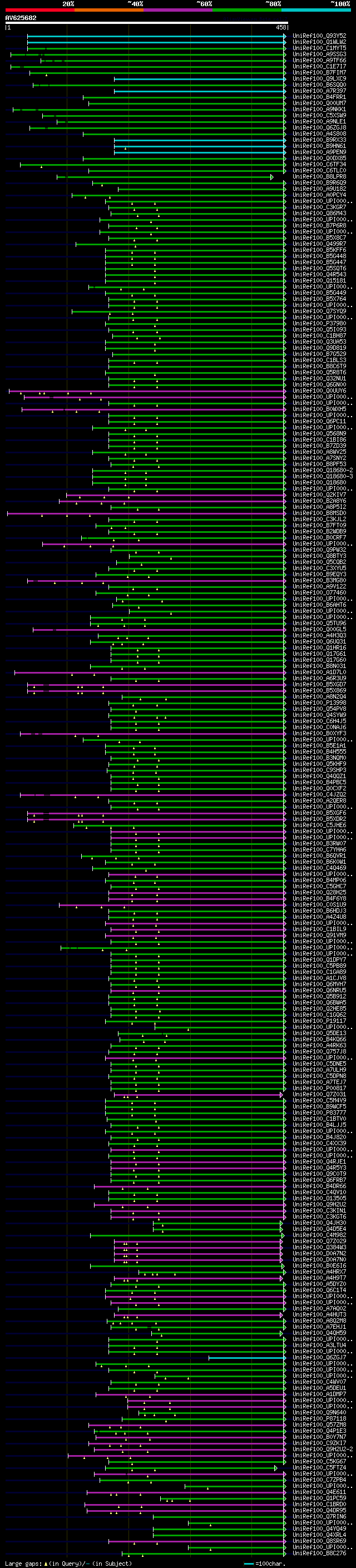Open the UniRef100_A4HUT3 hit
This screenshot has width=356, height=1568.
319,1315
